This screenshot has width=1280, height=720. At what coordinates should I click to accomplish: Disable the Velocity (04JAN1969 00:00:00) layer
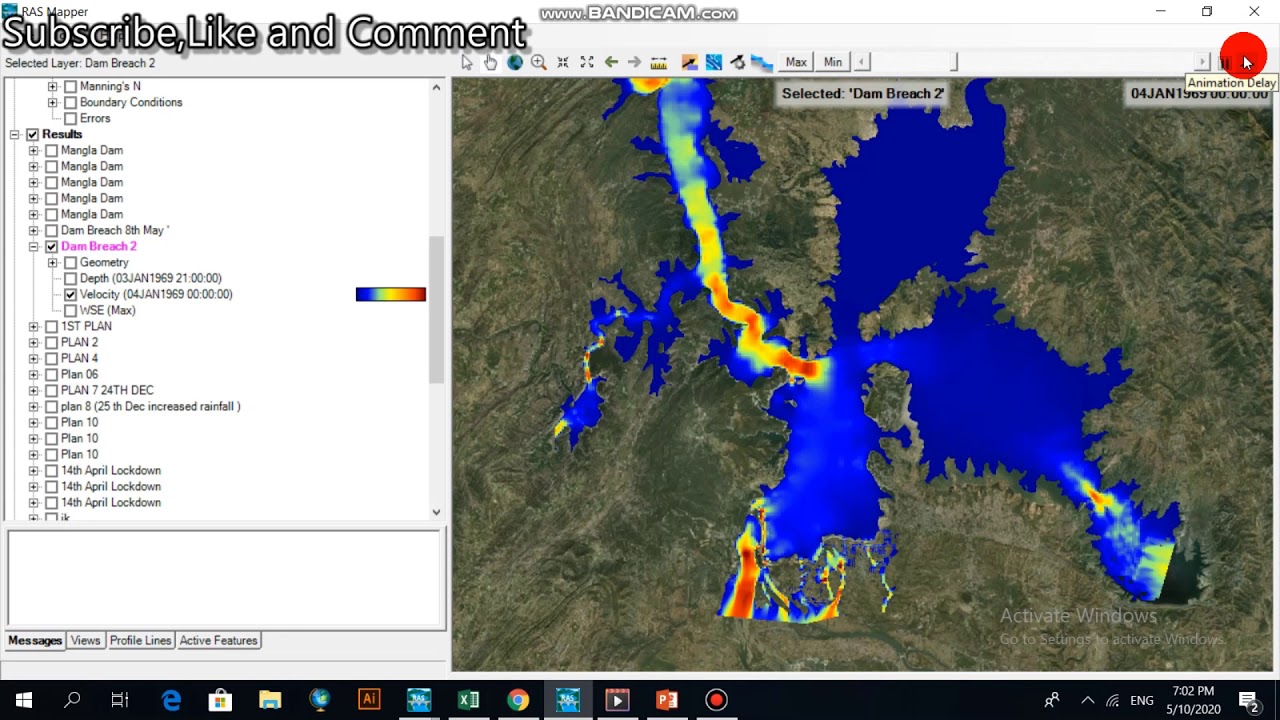[70, 294]
